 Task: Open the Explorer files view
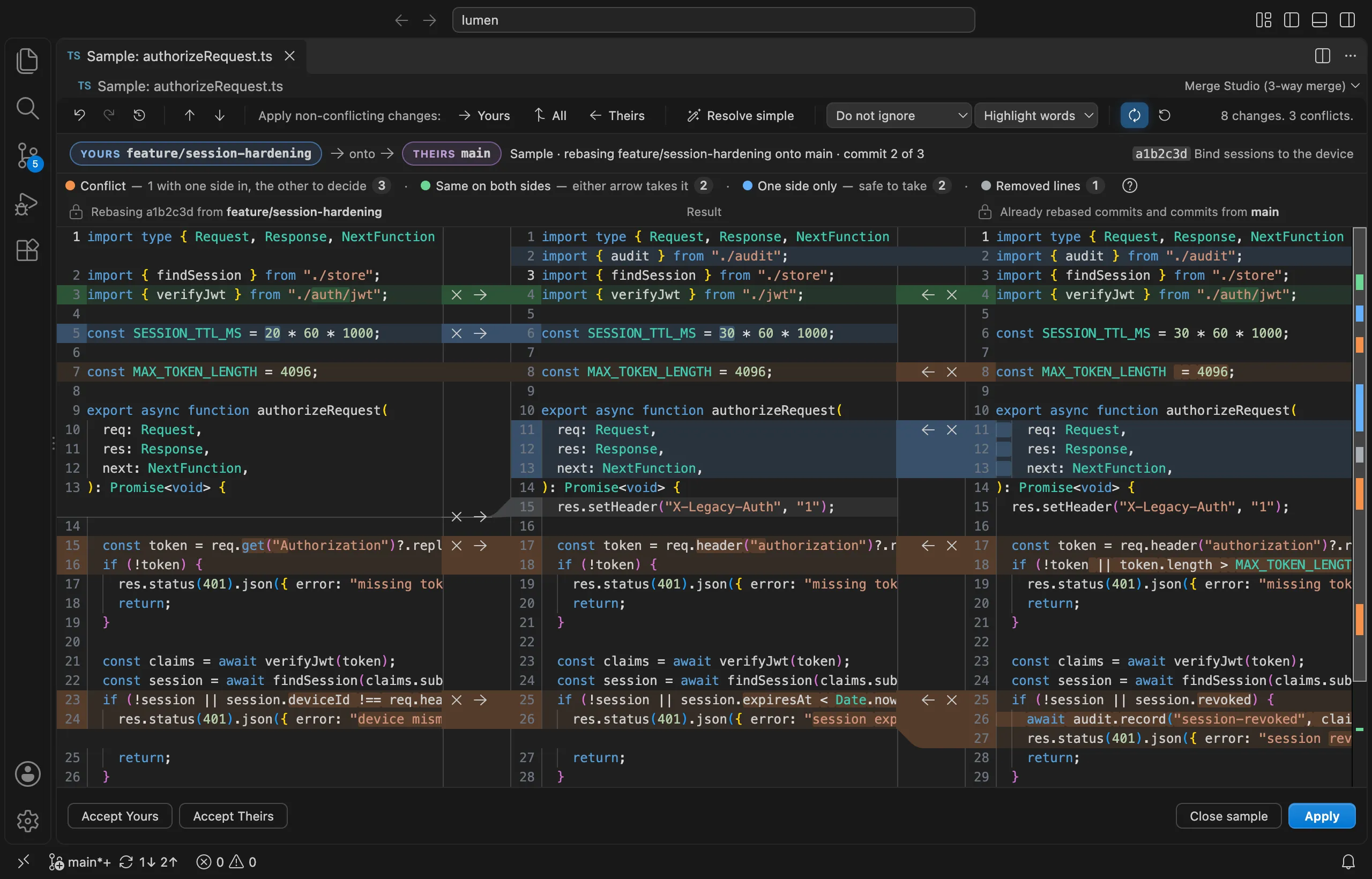[27, 61]
